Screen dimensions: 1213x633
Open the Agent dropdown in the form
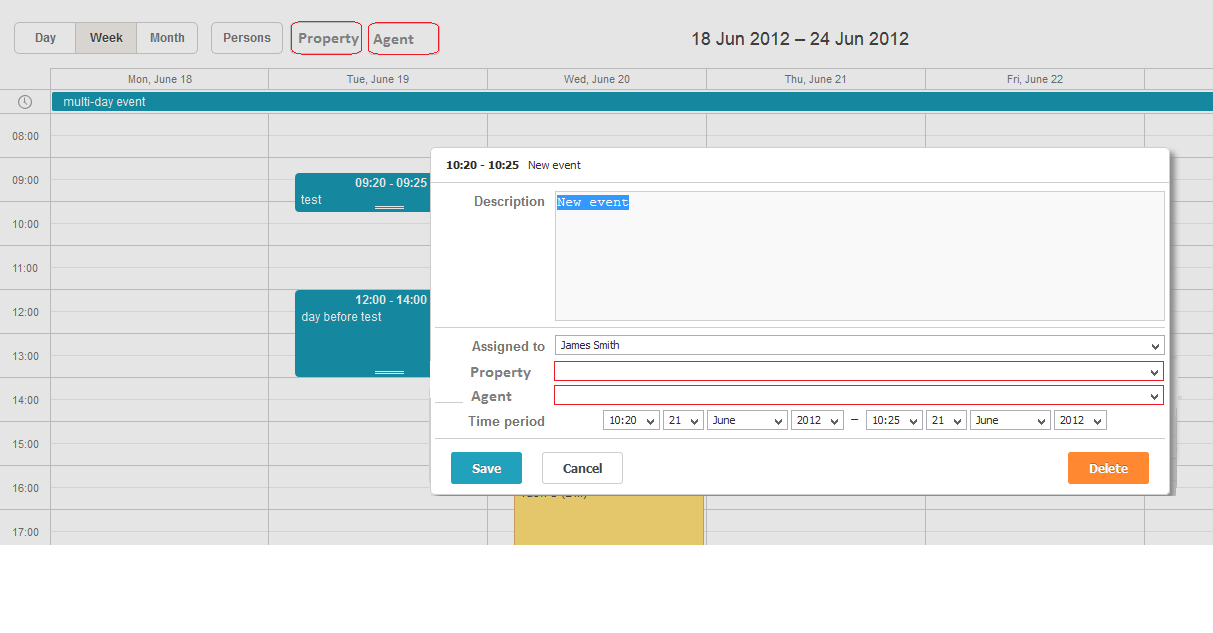coord(859,395)
